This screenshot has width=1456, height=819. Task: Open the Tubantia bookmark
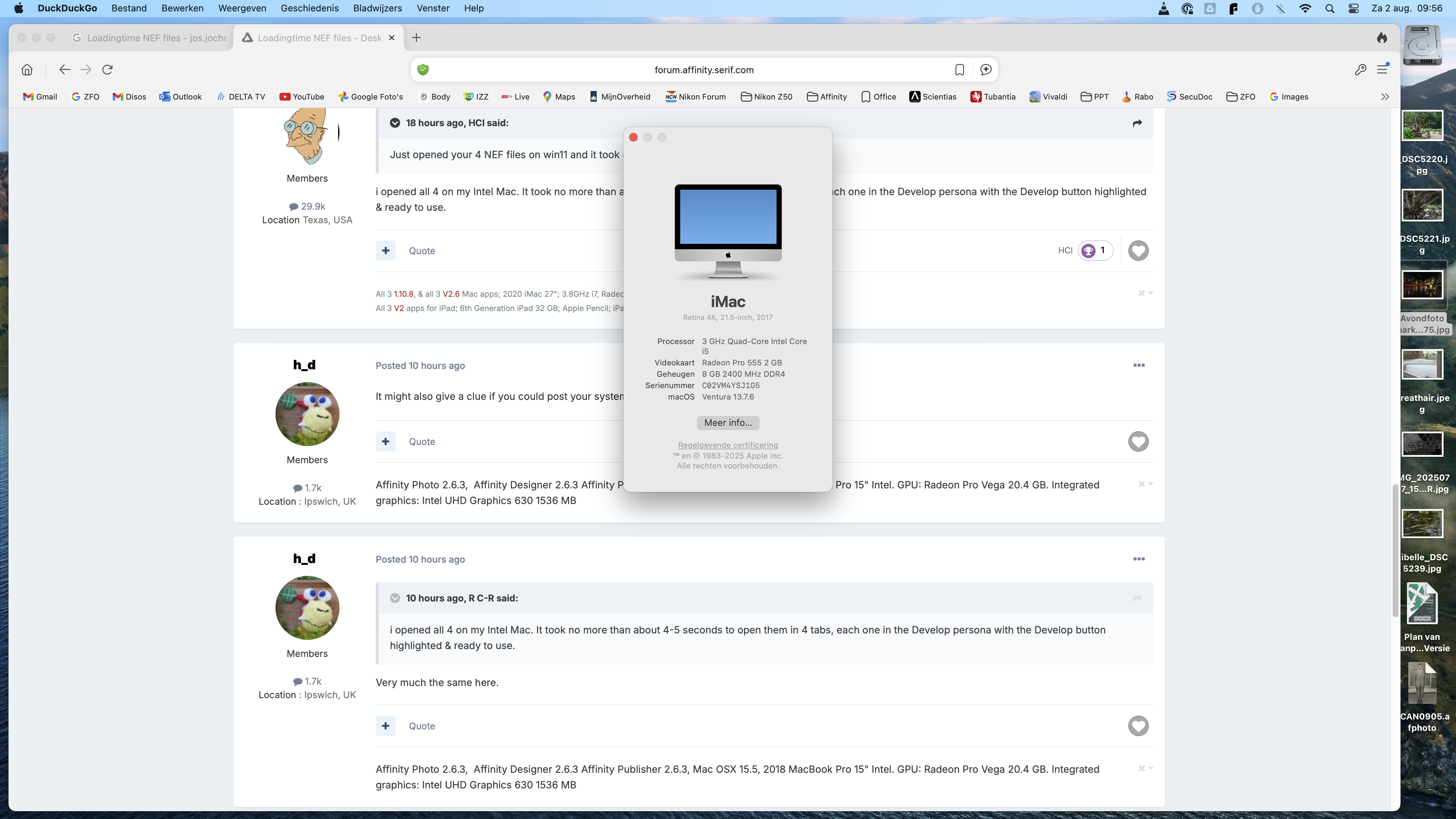[x=993, y=97]
